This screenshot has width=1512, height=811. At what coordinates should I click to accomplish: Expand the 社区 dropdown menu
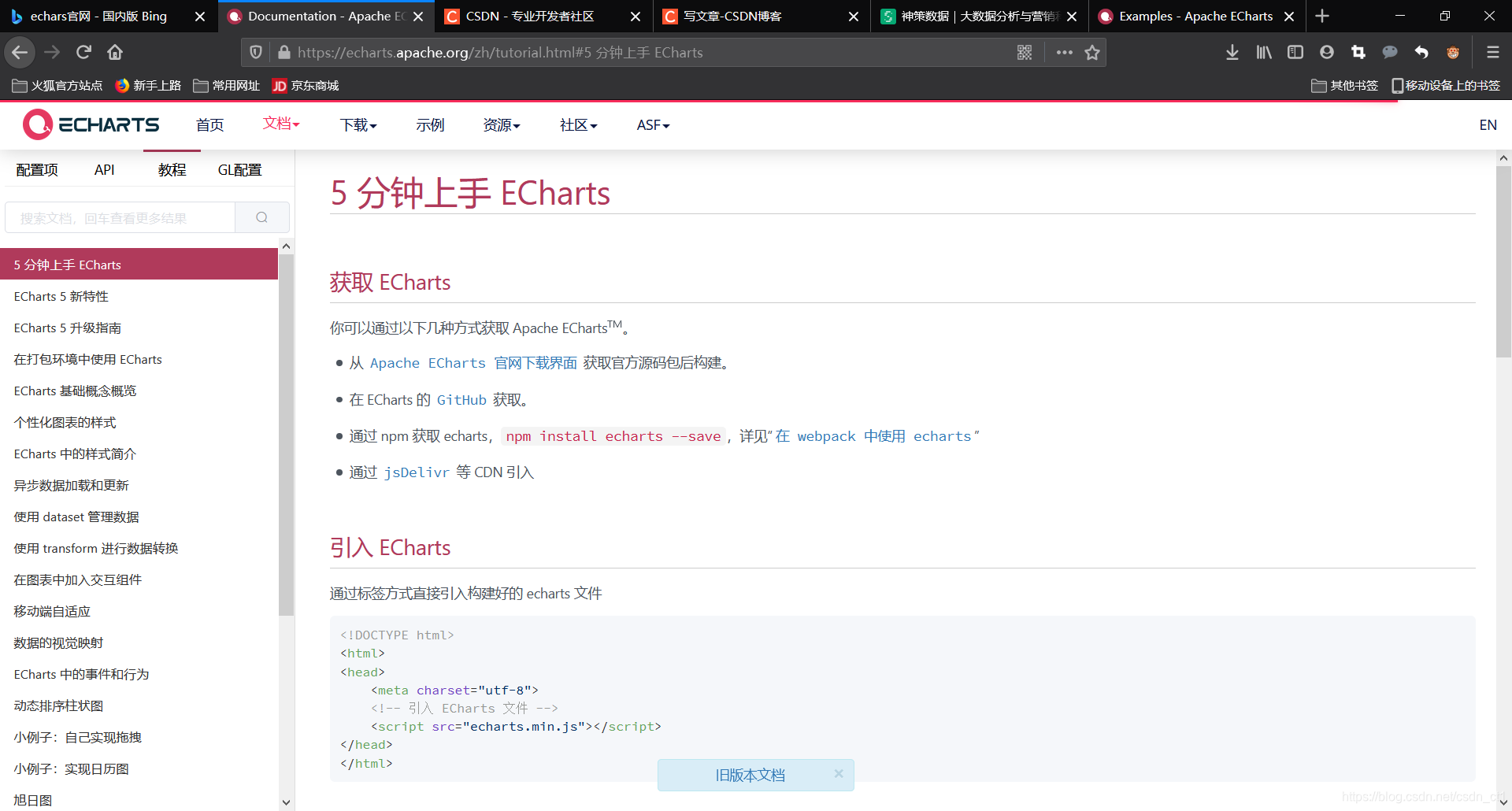579,125
